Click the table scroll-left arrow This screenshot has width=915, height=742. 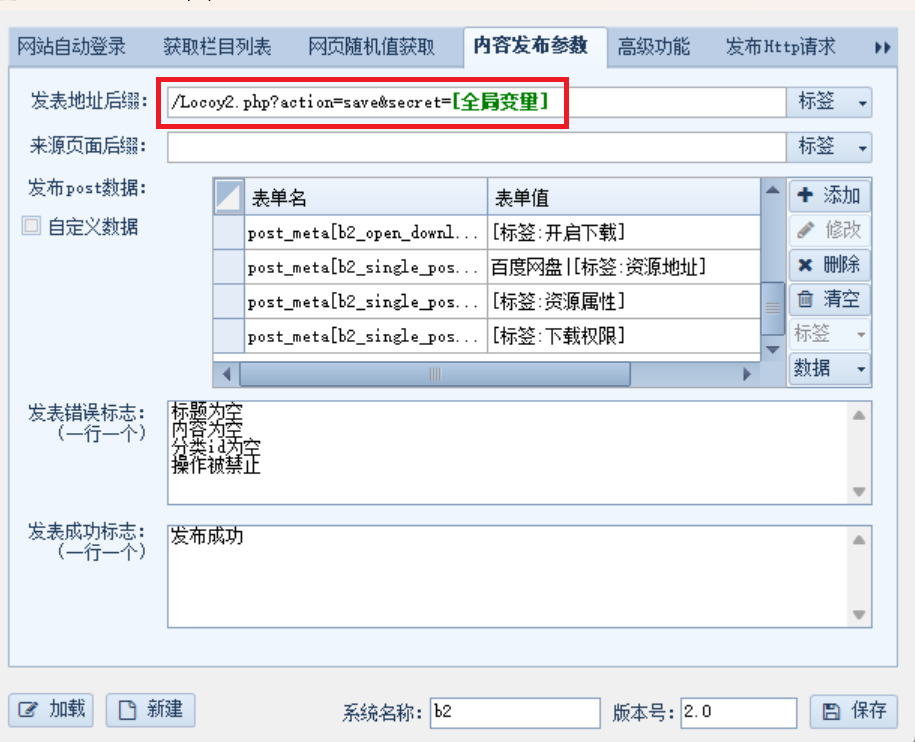coord(226,374)
